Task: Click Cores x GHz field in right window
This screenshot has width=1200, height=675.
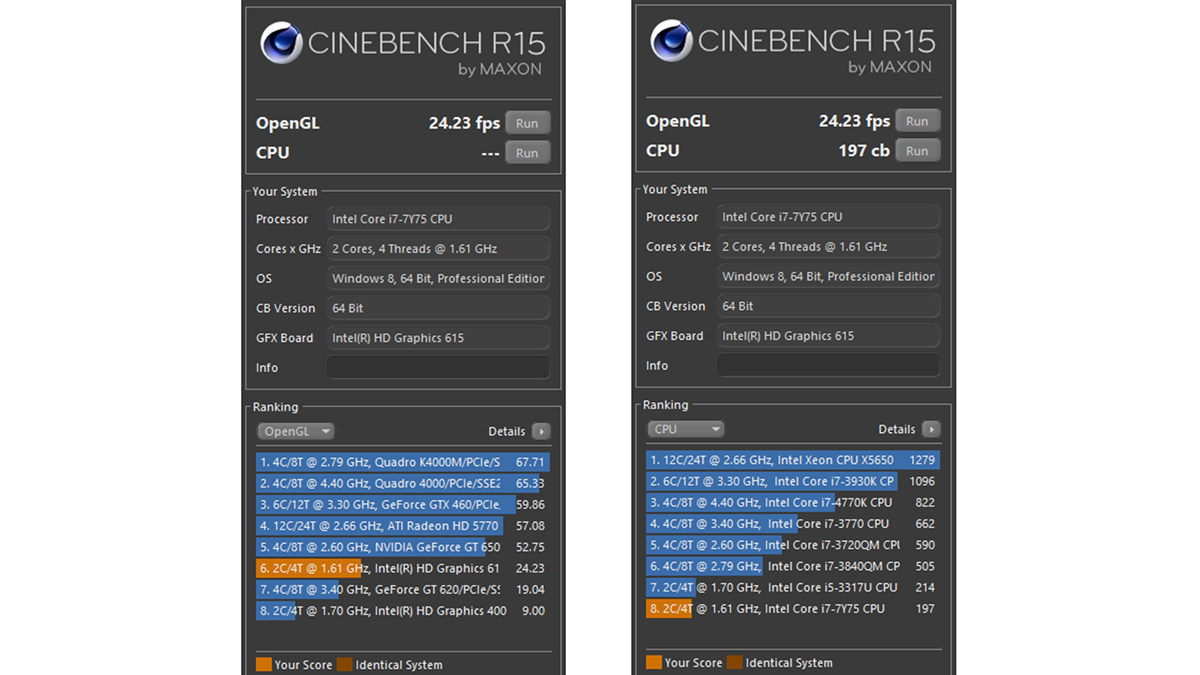Action: (x=828, y=246)
